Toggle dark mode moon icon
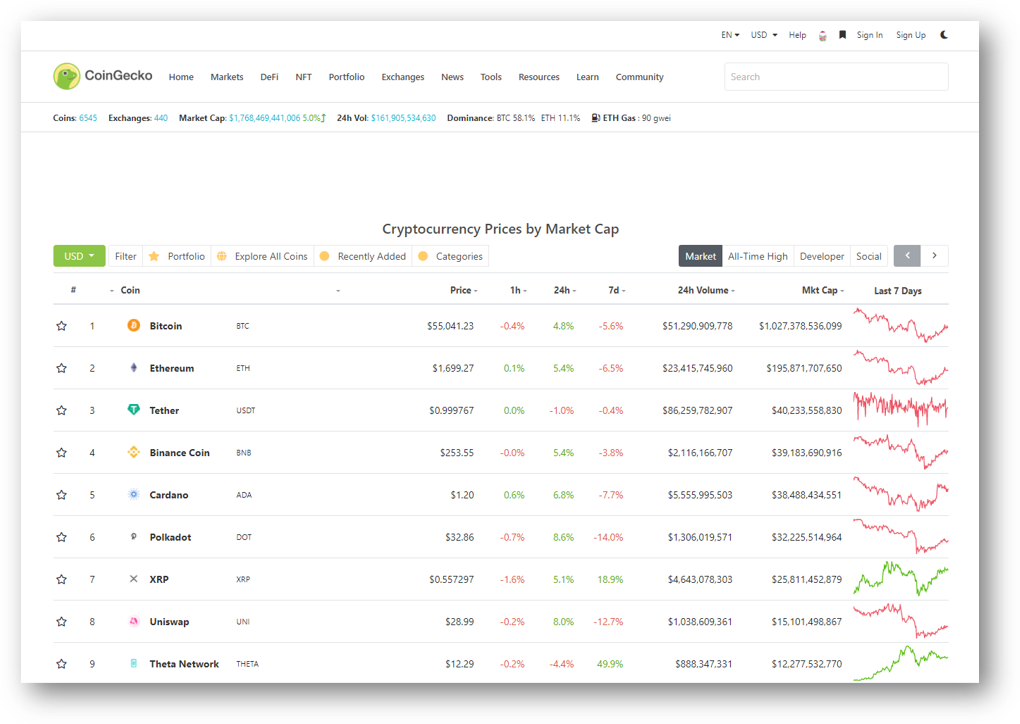 click(944, 35)
